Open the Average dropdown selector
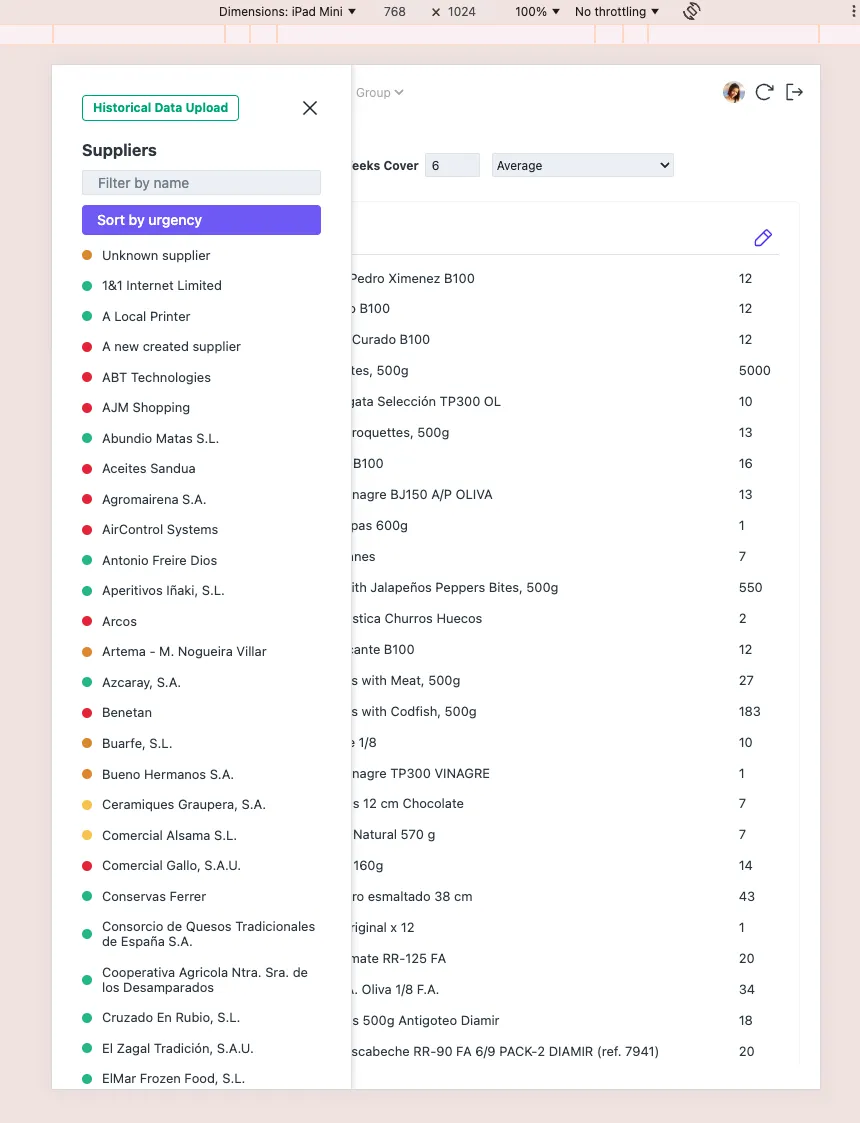Screen dimensions: 860x1123 point(582,166)
